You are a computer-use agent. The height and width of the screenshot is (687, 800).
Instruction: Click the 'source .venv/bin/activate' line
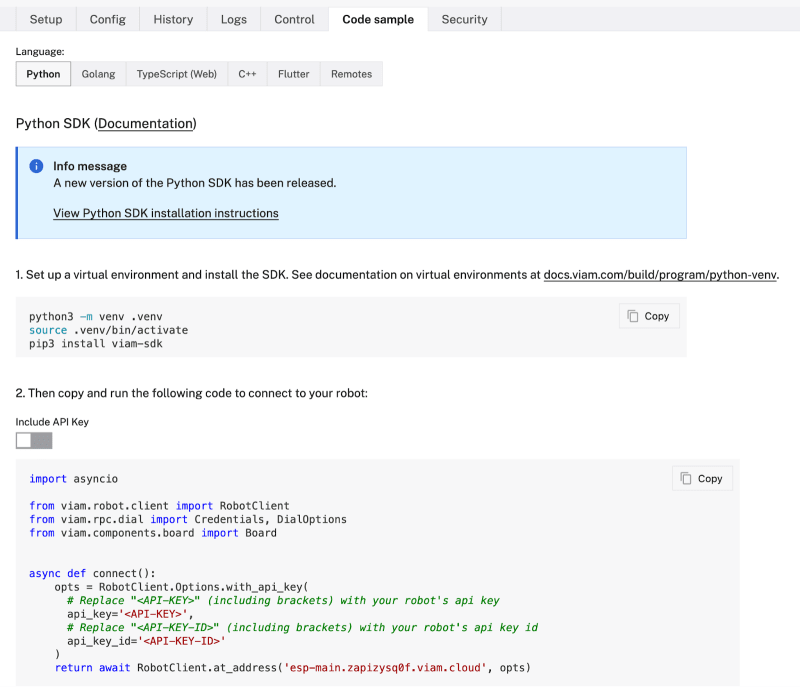(109, 330)
